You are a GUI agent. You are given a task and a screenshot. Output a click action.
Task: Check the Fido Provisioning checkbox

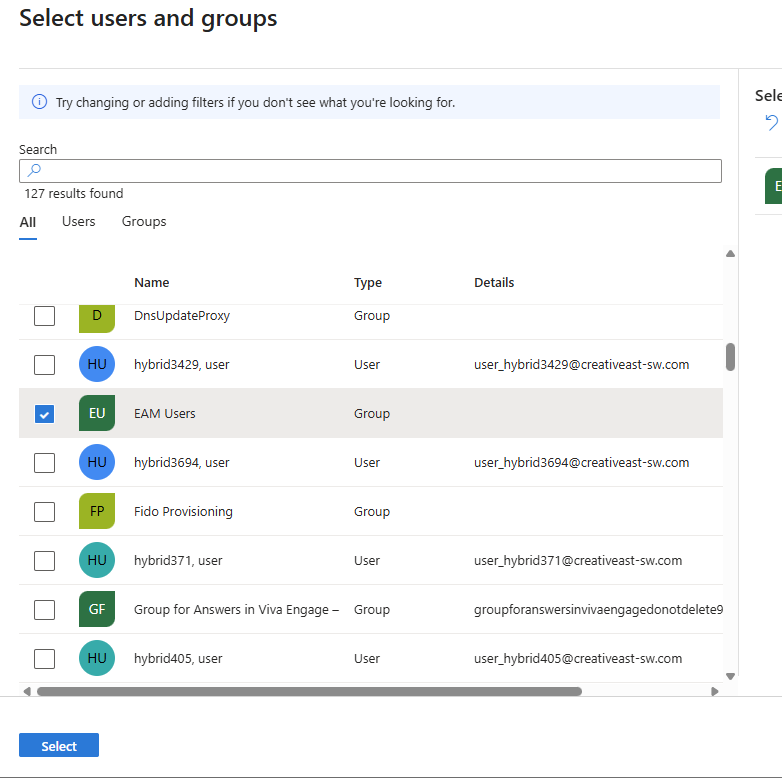pos(44,512)
